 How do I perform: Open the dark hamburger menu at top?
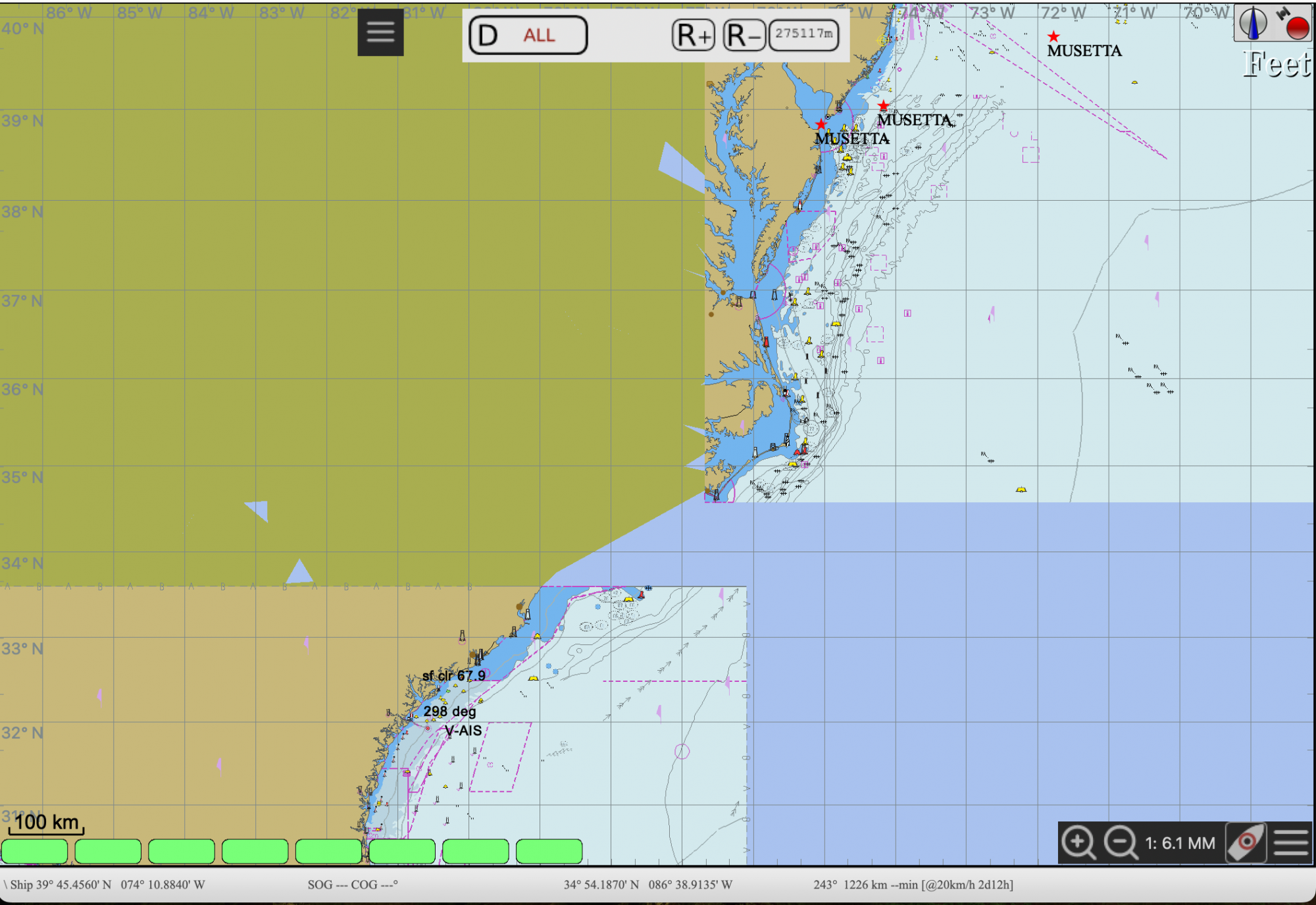coord(380,32)
